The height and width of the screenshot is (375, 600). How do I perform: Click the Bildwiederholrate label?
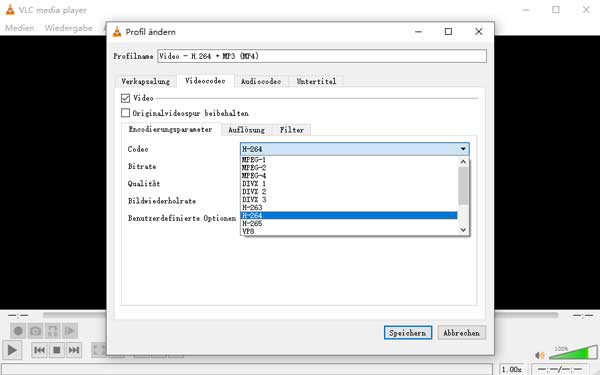(162, 201)
